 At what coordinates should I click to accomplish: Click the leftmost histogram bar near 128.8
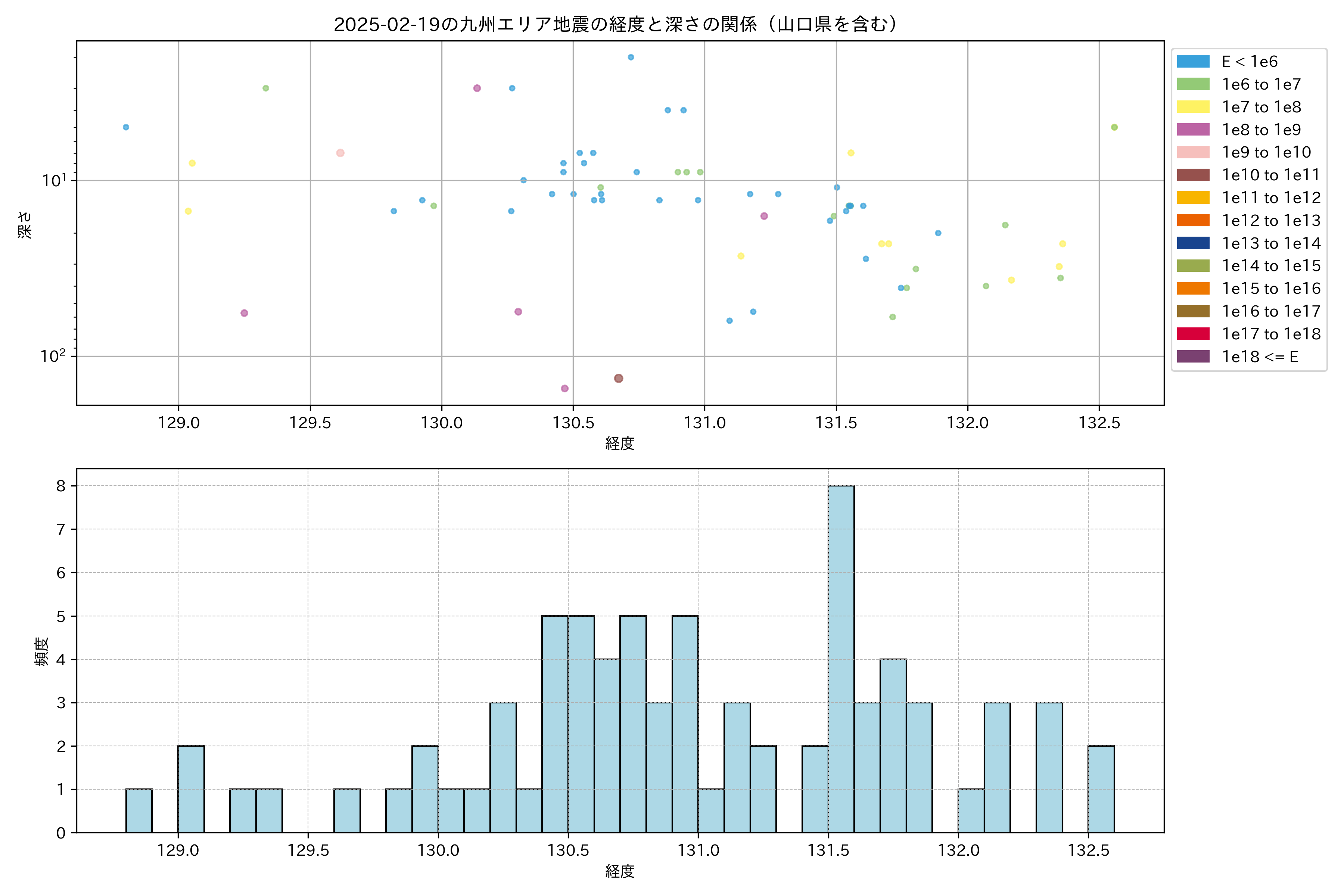(139, 810)
